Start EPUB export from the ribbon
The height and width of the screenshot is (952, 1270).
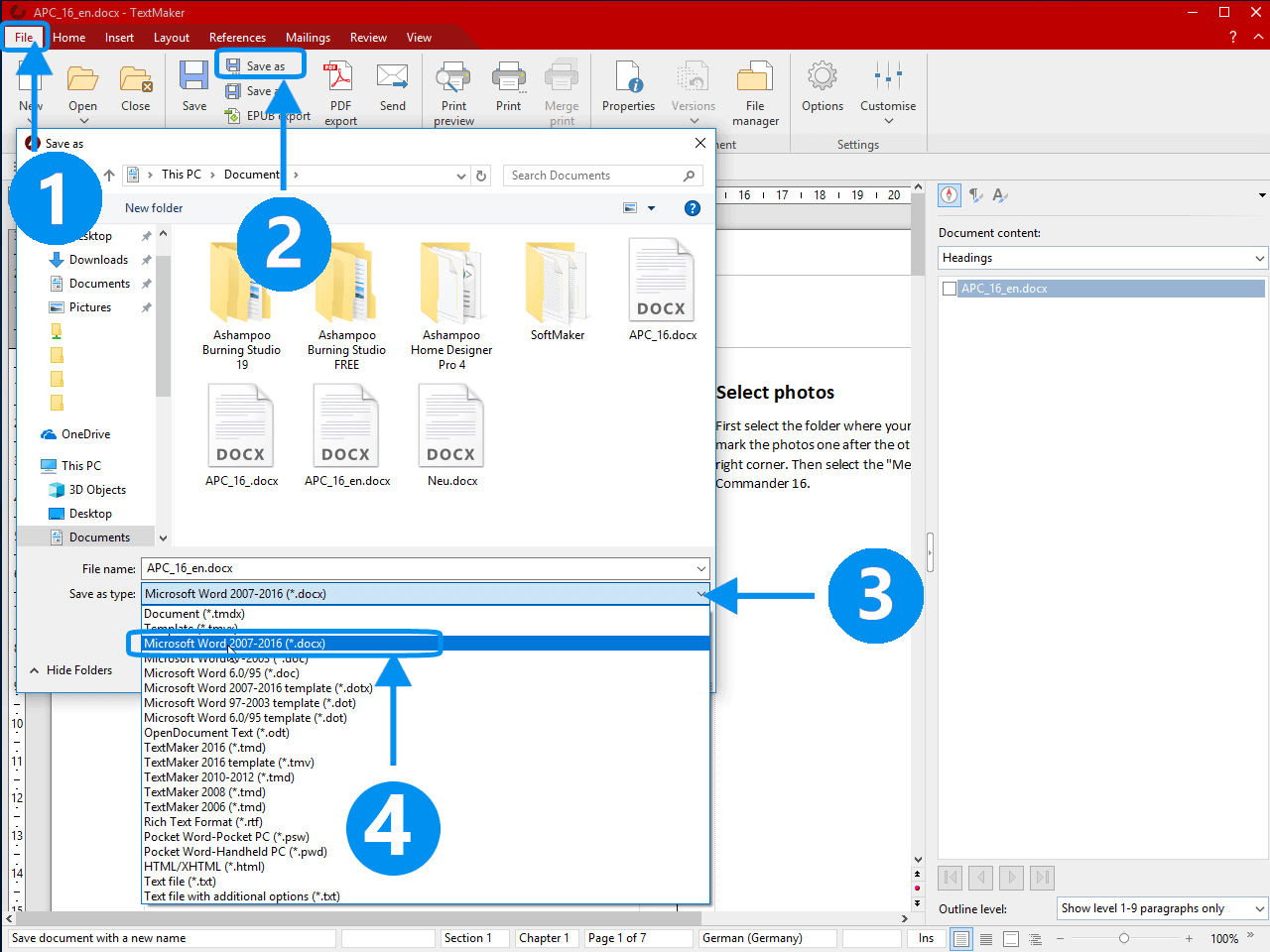pos(268,116)
